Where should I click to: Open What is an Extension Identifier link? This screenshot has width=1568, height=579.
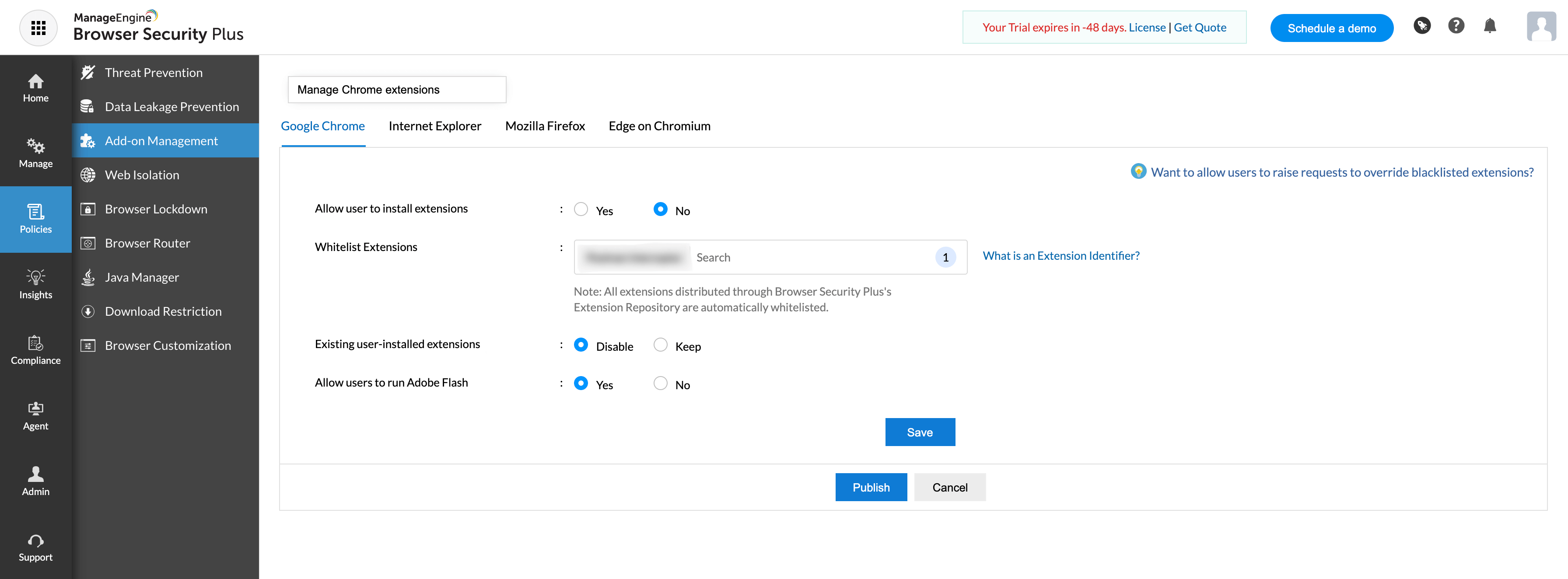point(1060,256)
